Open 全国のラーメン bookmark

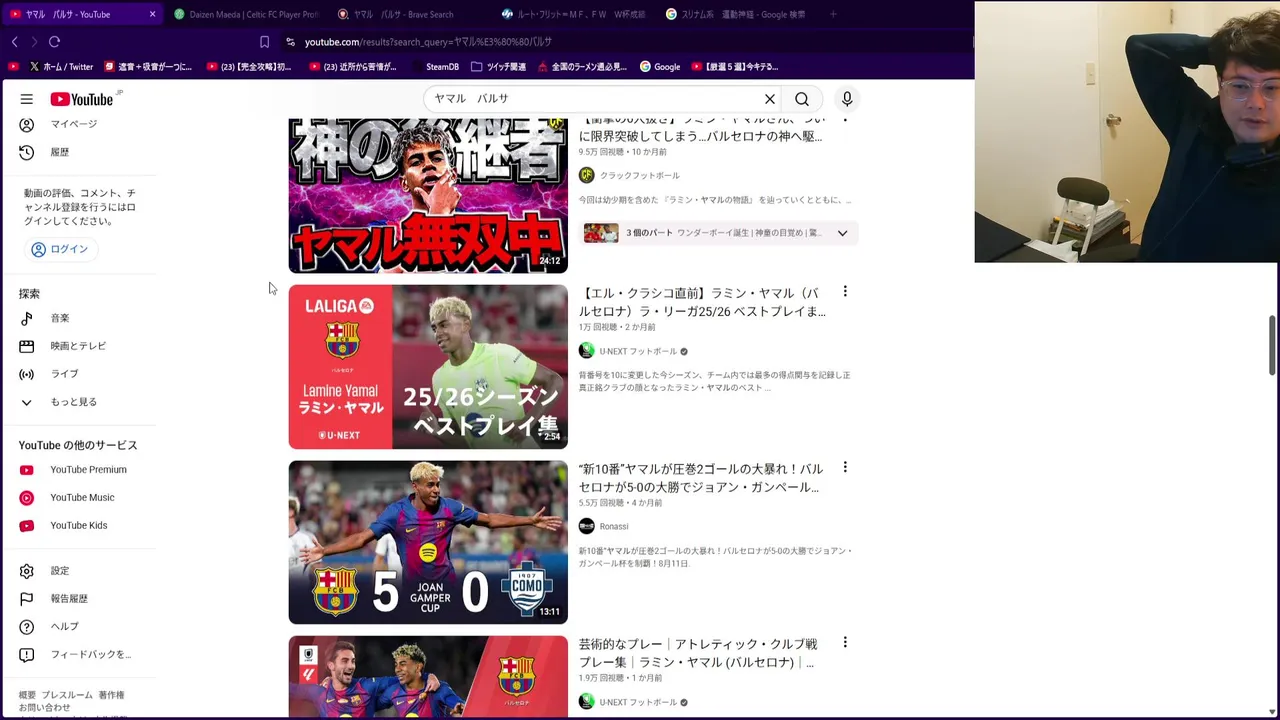pyautogui.click(x=582, y=67)
